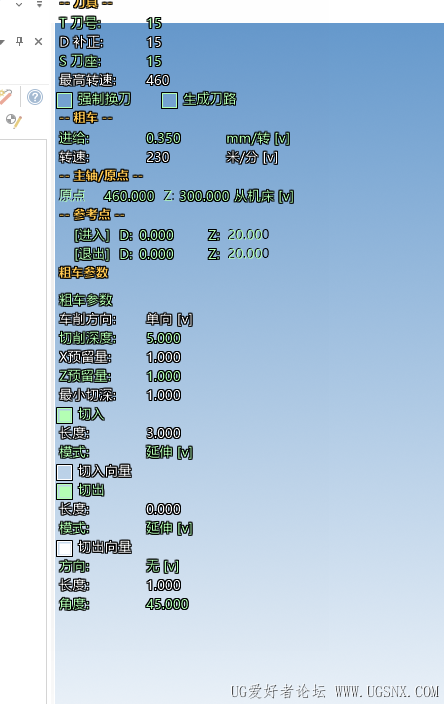Open the 米/分 [v] speed unit dropdown
The image size is (444, 704).
click(x=251, y=157)
